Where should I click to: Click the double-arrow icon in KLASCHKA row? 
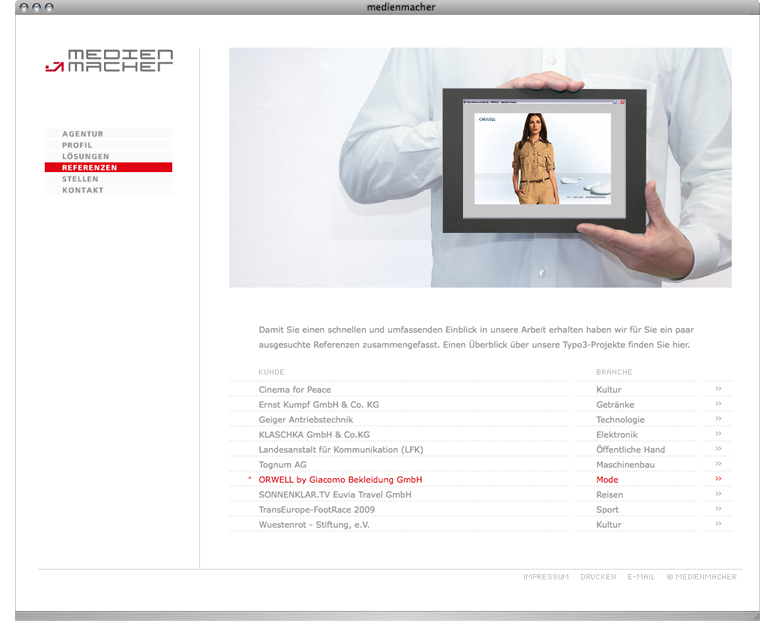[x=719, y=434]
